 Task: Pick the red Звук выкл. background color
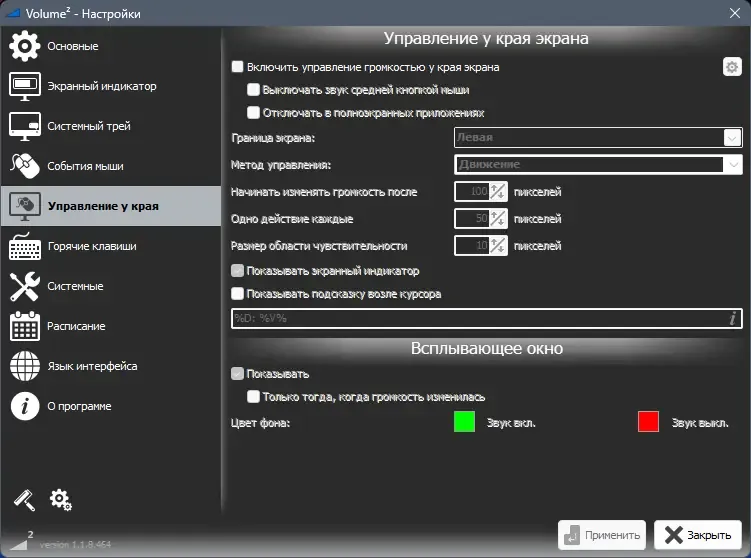coord(649,421)
